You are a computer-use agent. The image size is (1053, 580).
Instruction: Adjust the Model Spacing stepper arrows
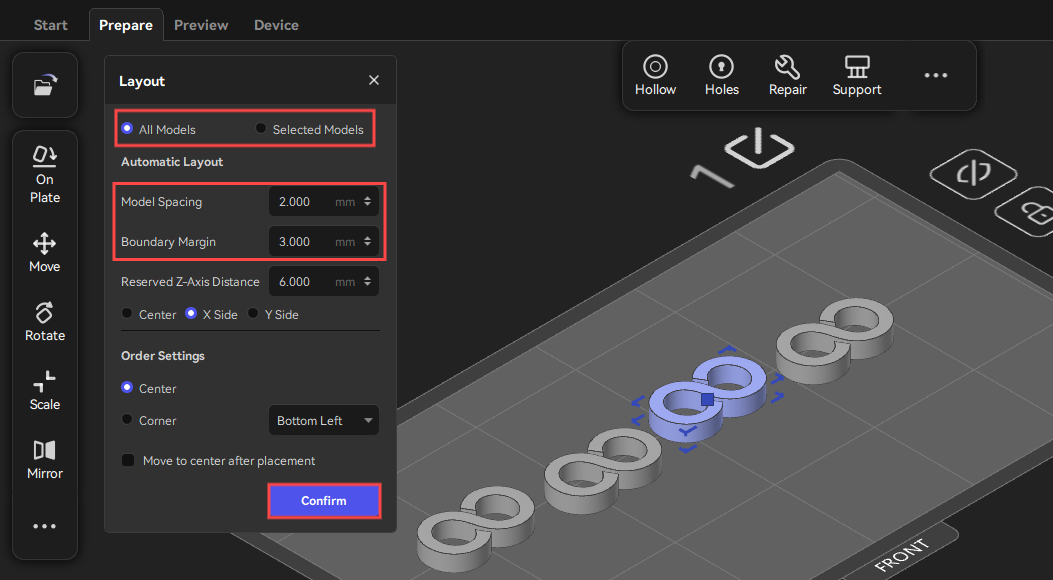tap(369, 202)
